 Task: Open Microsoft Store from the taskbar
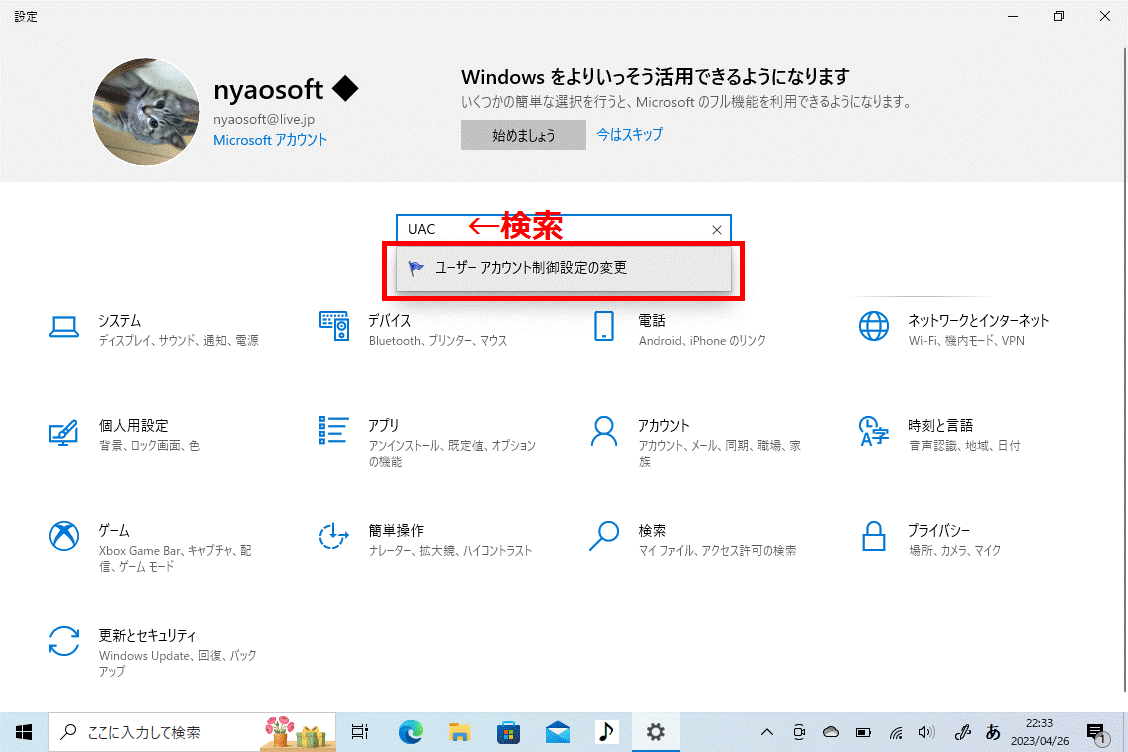tap(508, 733)
